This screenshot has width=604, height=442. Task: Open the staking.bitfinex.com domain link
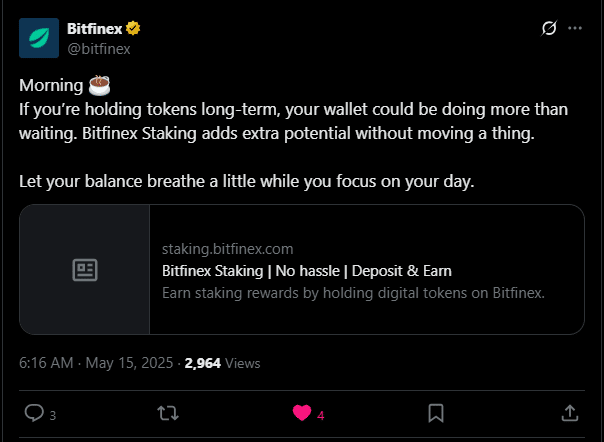pyautogui.click(x=227, y=249)
